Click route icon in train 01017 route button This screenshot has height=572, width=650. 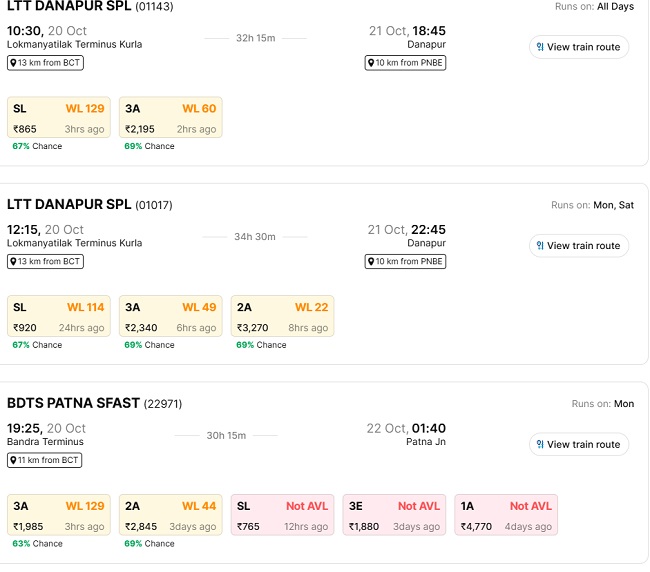point(540,245)
